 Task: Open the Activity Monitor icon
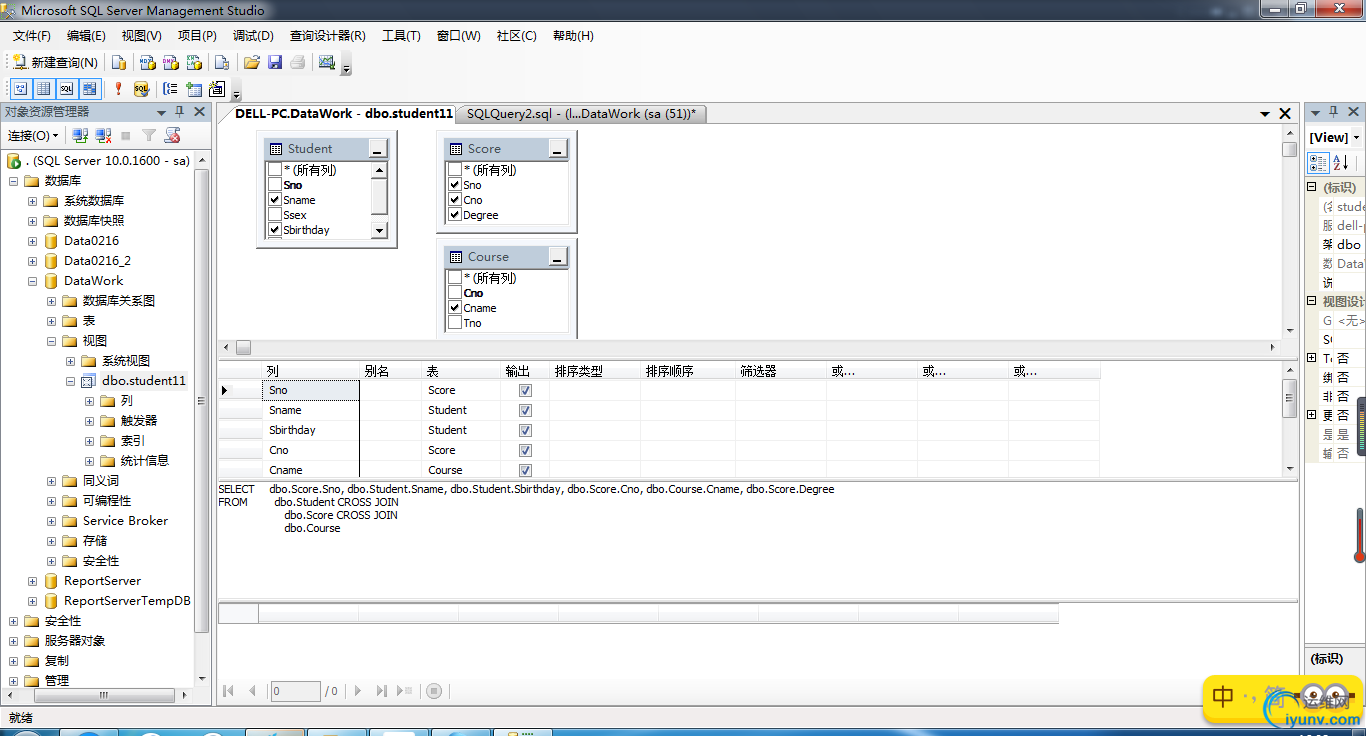327,63
